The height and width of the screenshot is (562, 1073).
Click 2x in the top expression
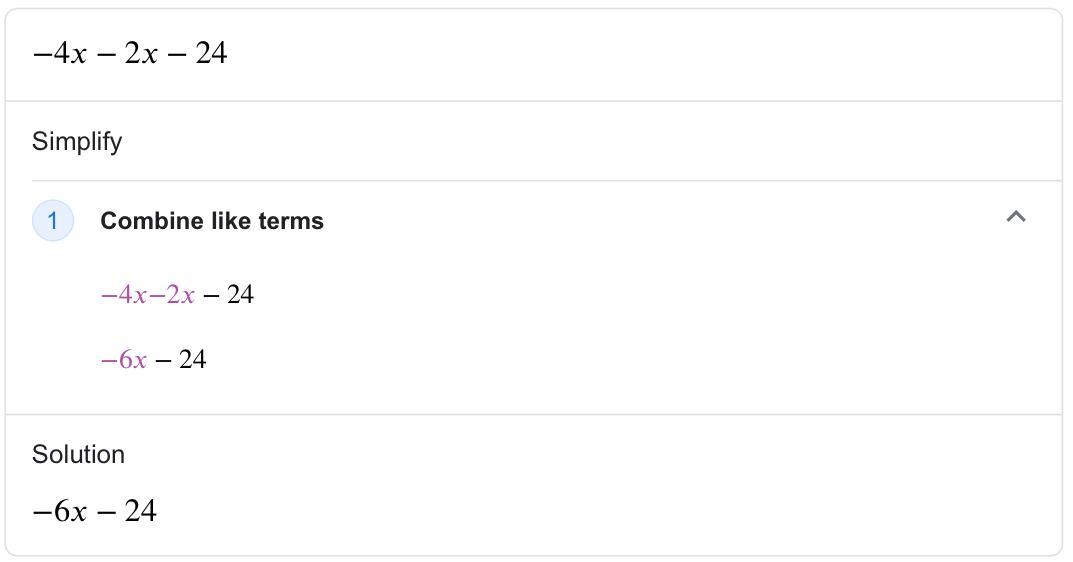(141, 54)
